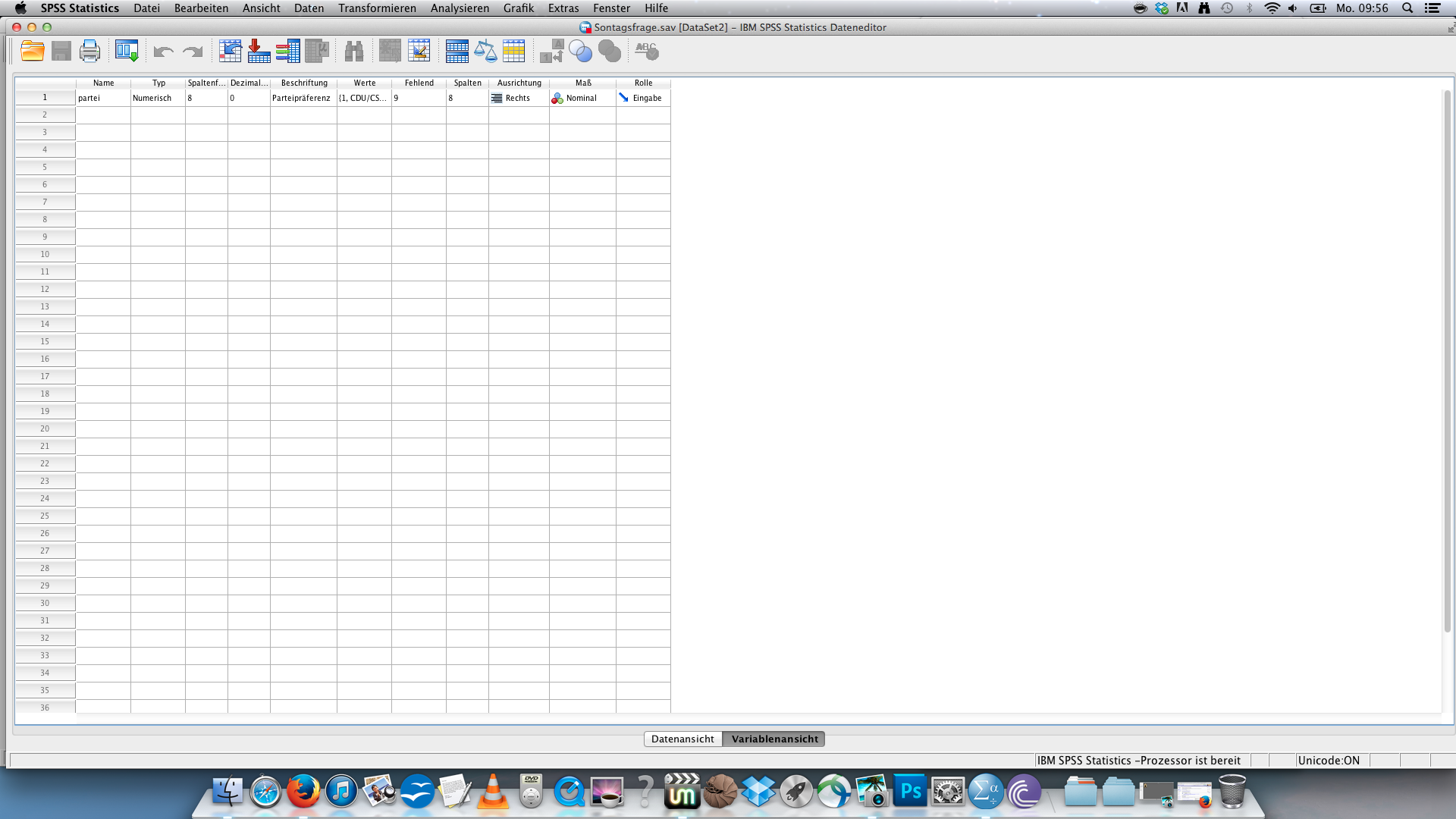Open Split file toolbar icon
This screenshot has height=819, width=1456.
coord(457,52)
